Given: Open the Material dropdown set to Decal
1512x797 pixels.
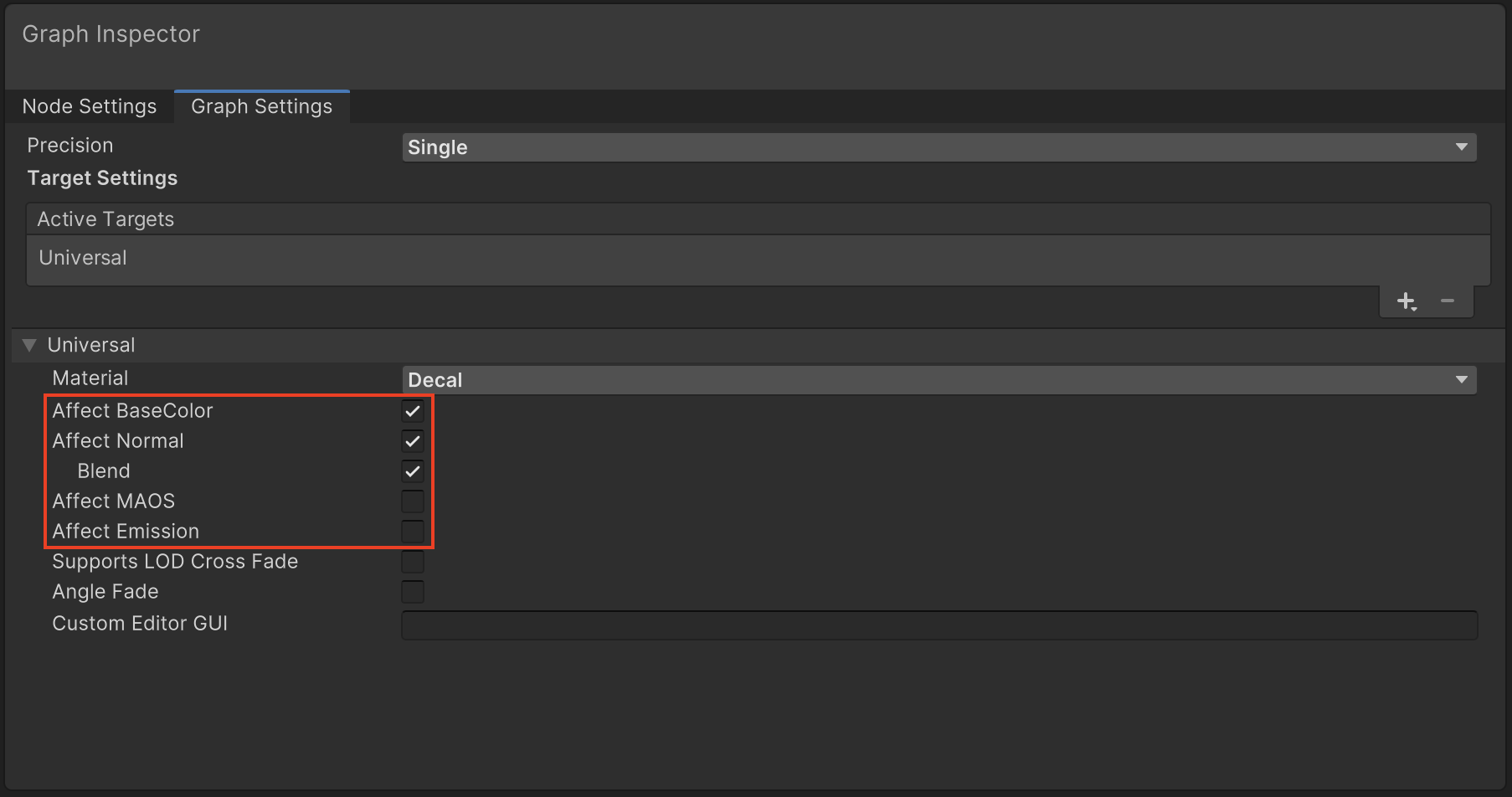Looking at the screenshot, I should pyautogui.click(x=939, y=380).
